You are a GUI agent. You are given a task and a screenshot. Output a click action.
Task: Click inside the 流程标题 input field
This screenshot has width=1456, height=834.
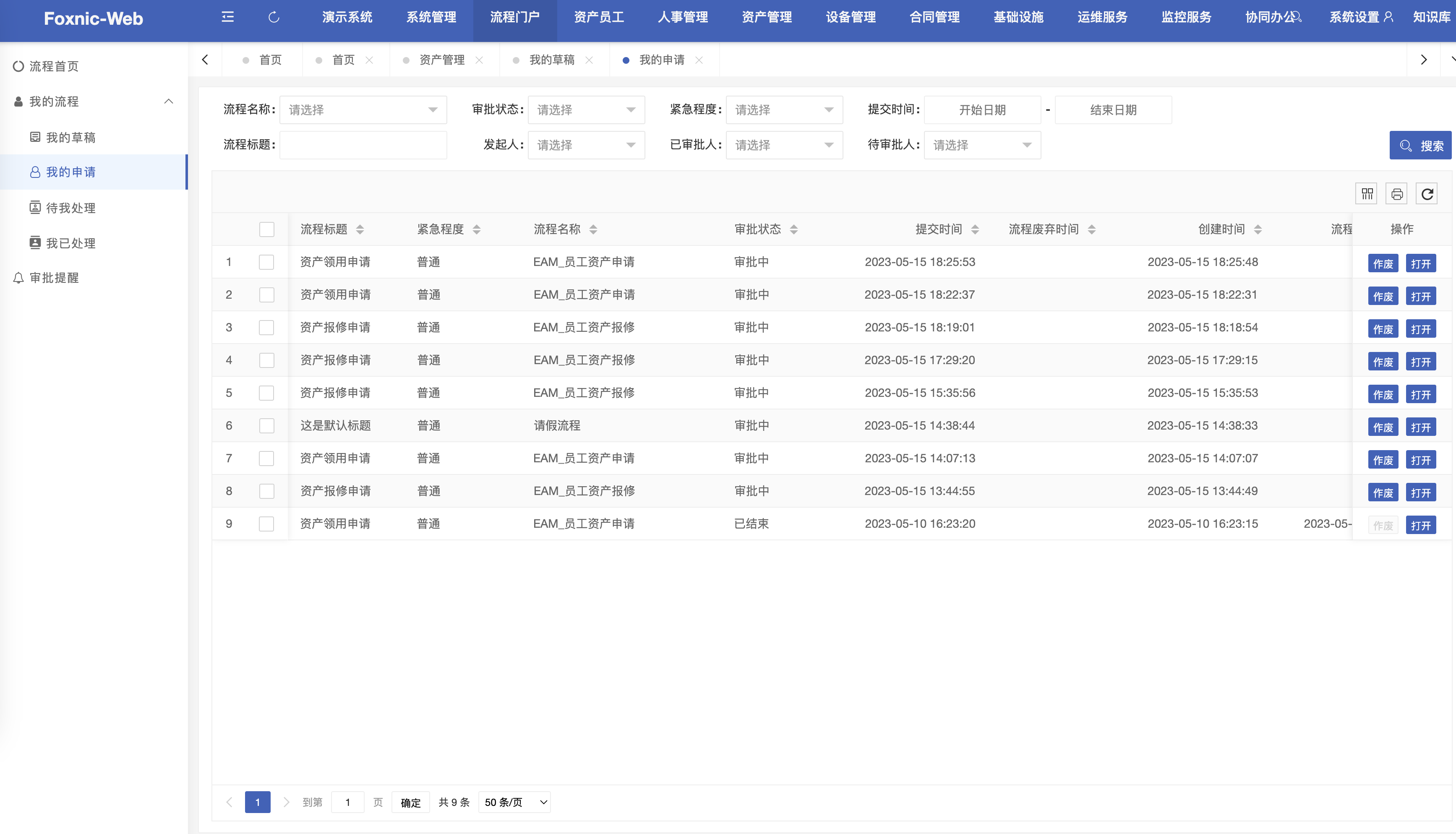coord(363,145)
